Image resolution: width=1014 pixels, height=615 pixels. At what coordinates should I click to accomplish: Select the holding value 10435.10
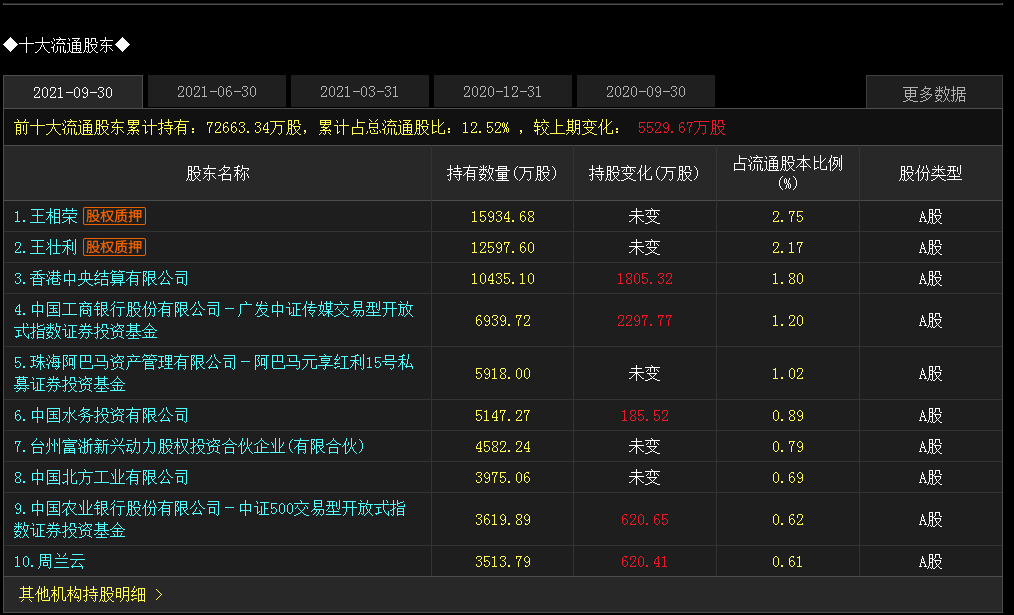(502, 279)
